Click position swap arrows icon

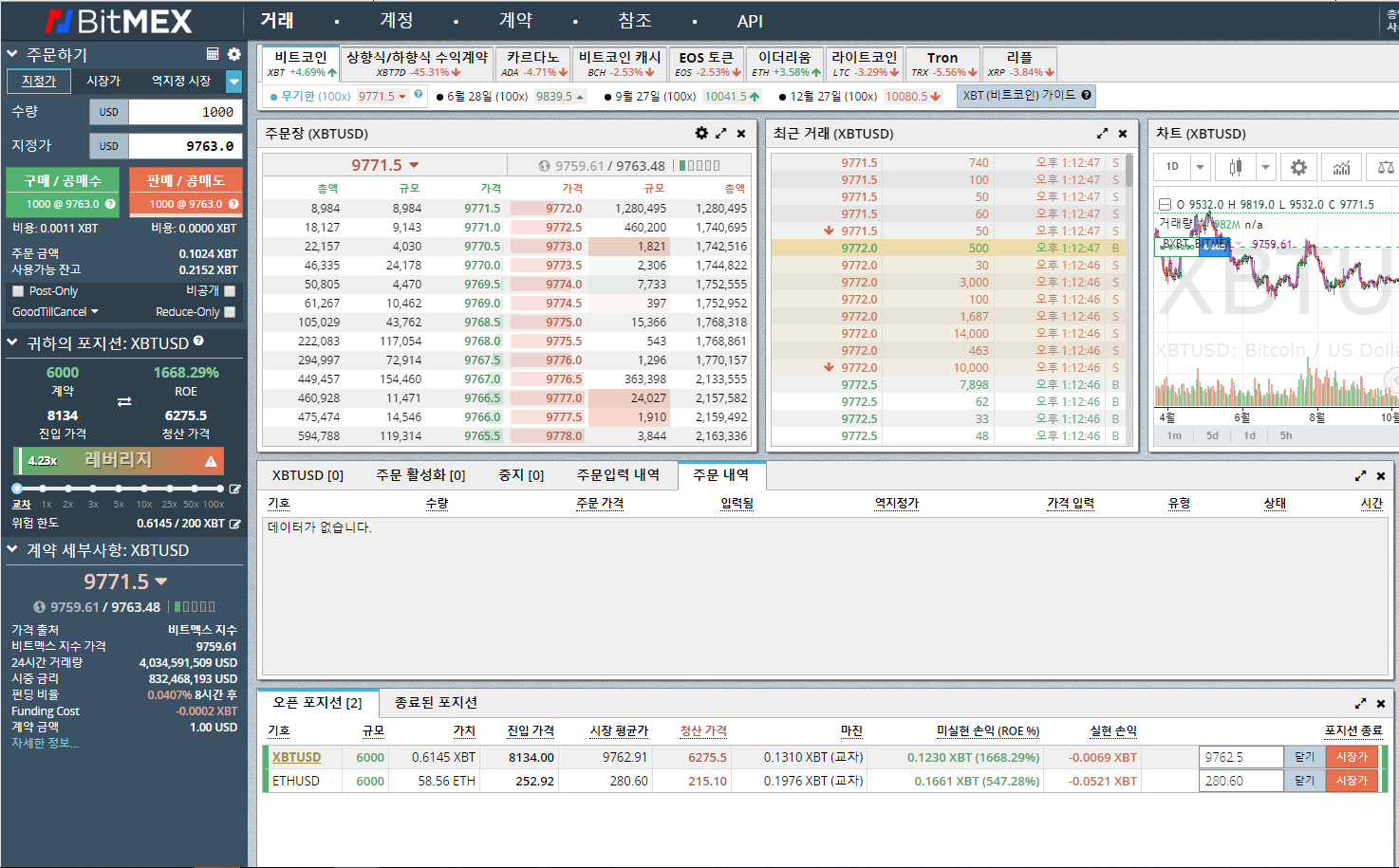coord(124,402)
